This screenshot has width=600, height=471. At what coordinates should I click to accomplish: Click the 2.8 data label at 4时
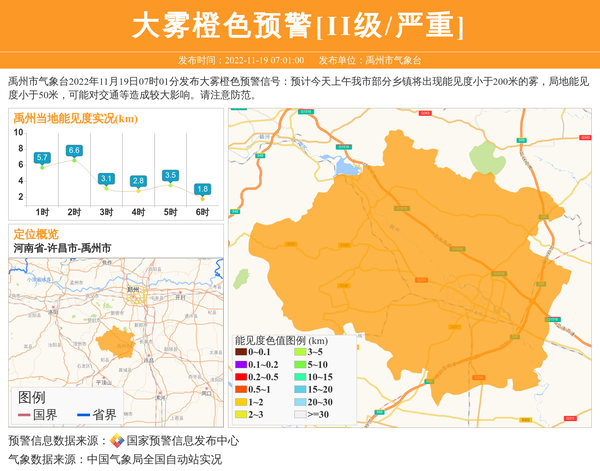pyautogui.click(x=138, y=181)
